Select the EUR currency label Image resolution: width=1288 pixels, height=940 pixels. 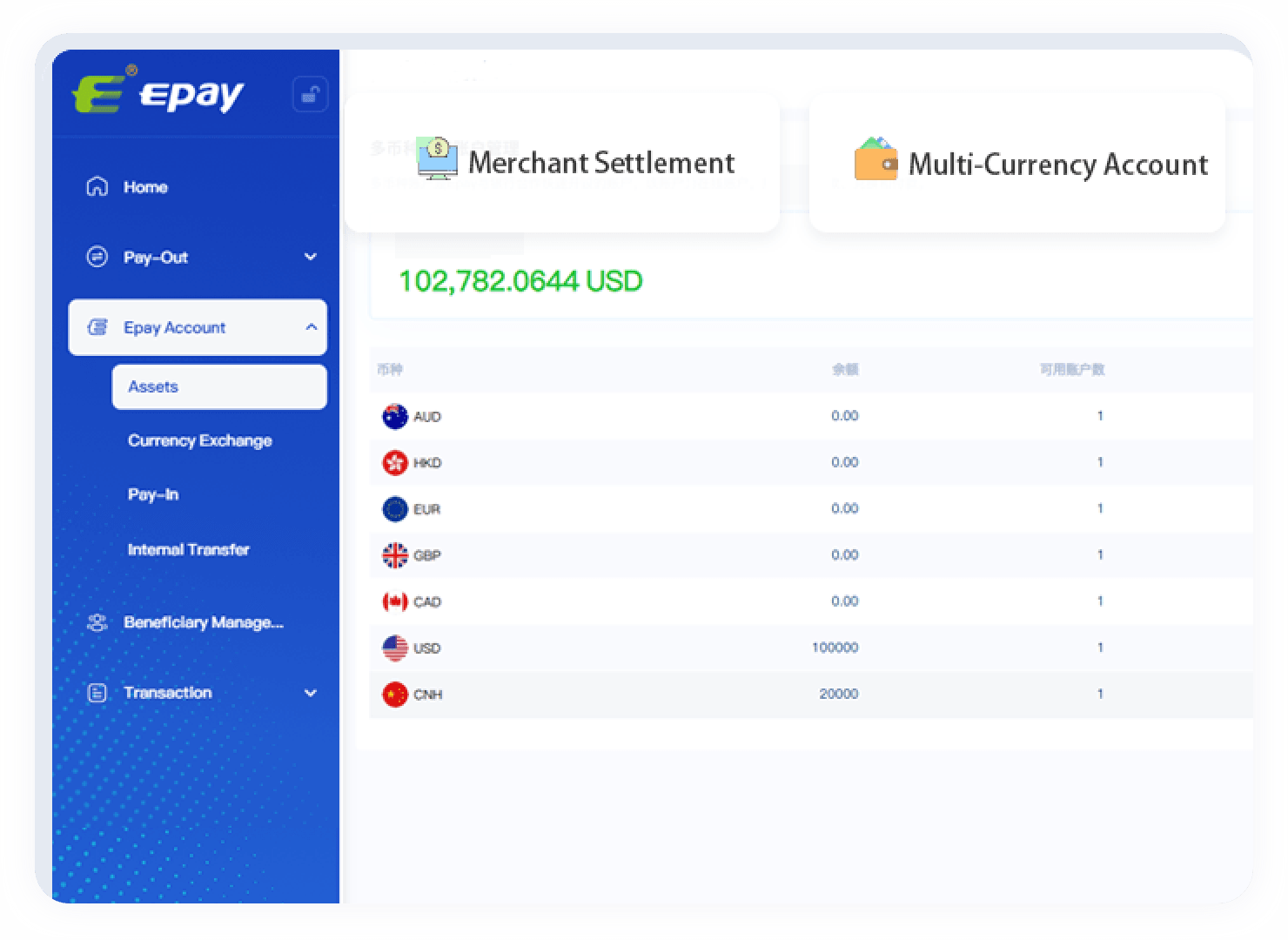point(427,509)
